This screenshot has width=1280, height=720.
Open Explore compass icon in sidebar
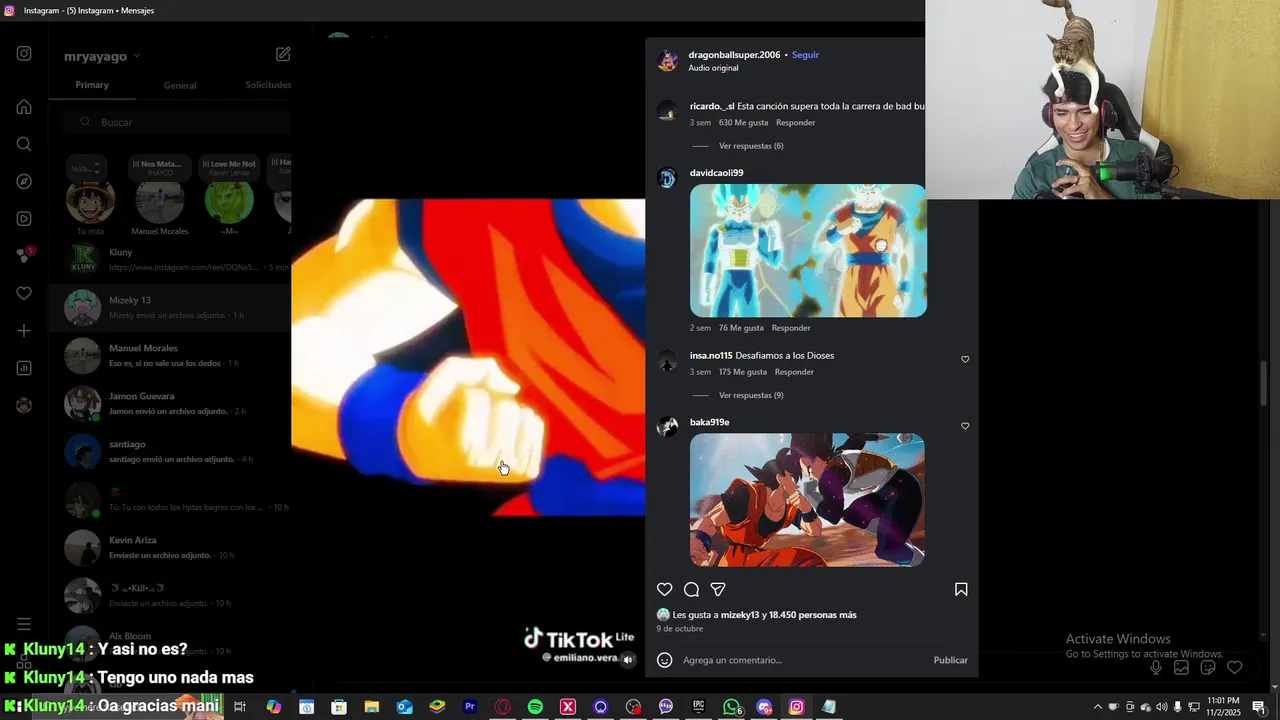pos(24,181)
